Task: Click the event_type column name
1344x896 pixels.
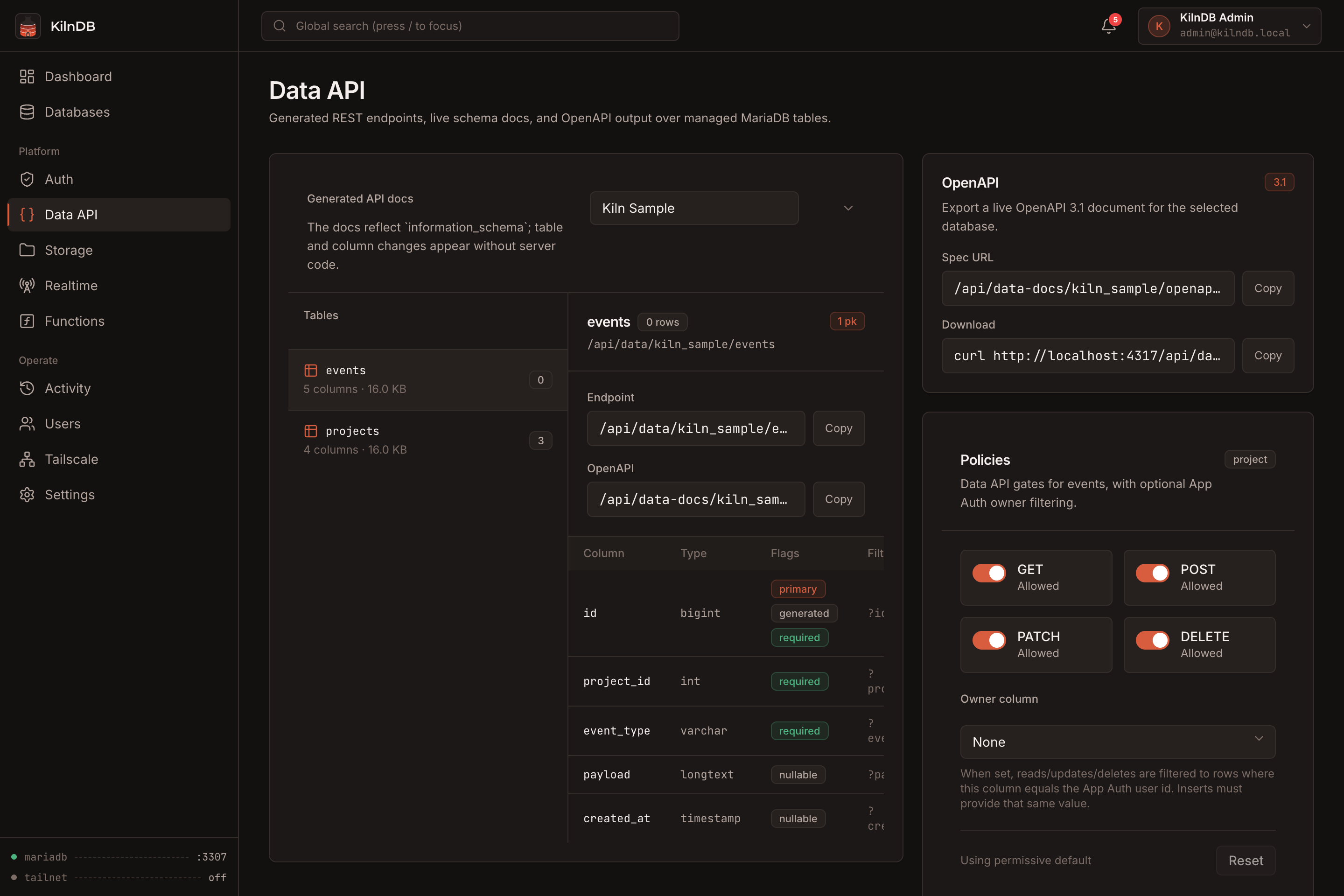Action: pos(616,731)
